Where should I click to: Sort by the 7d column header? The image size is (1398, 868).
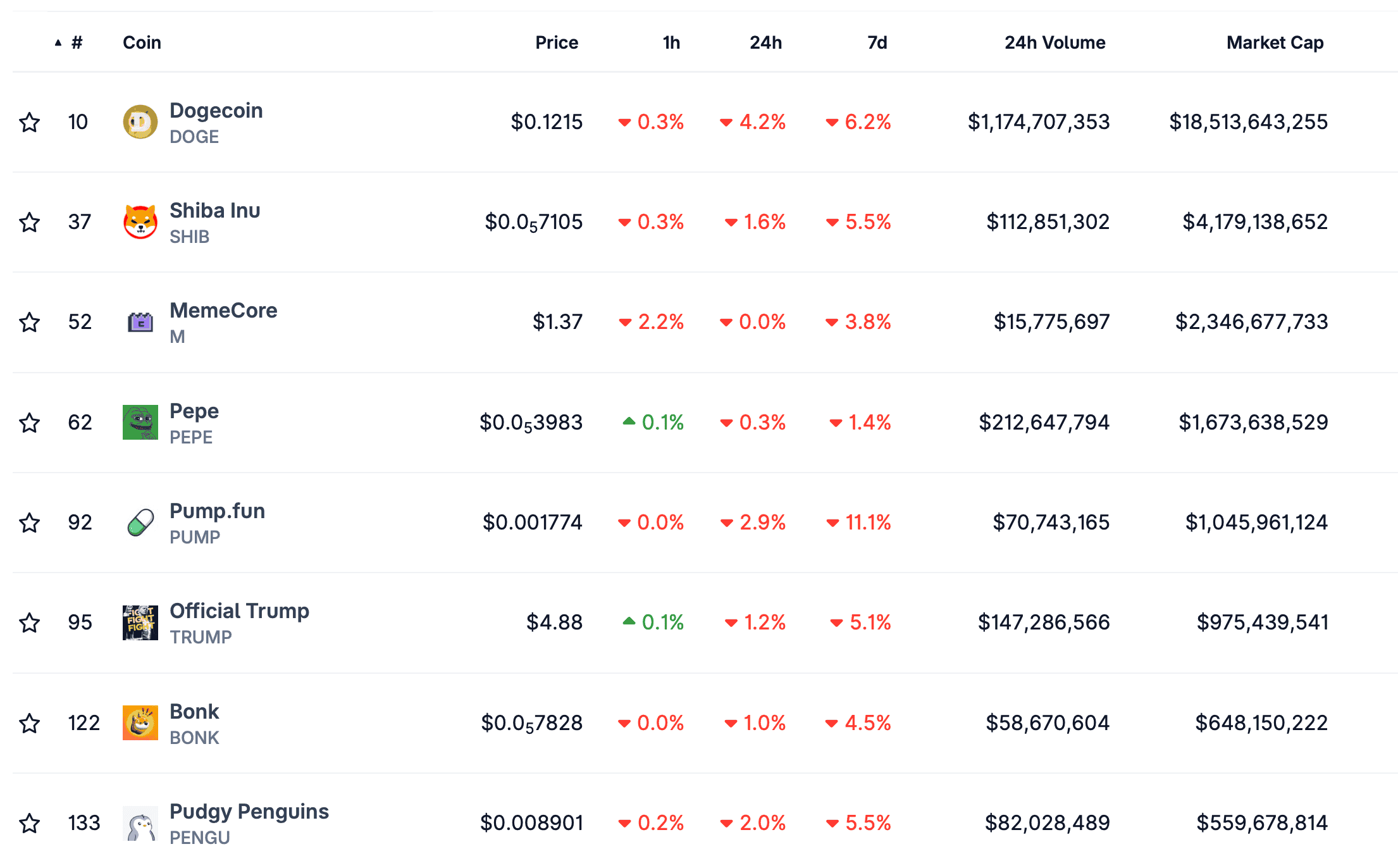[x=877, y=42]
